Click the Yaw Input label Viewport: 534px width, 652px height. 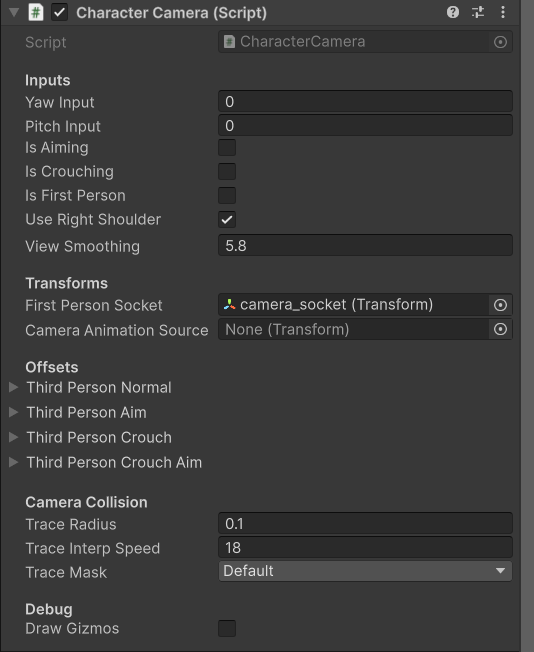point(60,102)
